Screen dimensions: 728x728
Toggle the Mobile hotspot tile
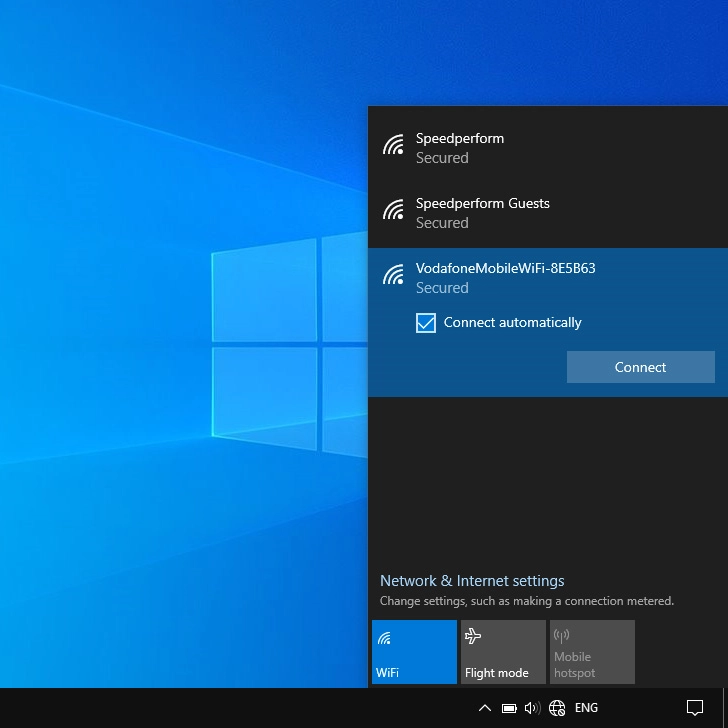[592, 652]
